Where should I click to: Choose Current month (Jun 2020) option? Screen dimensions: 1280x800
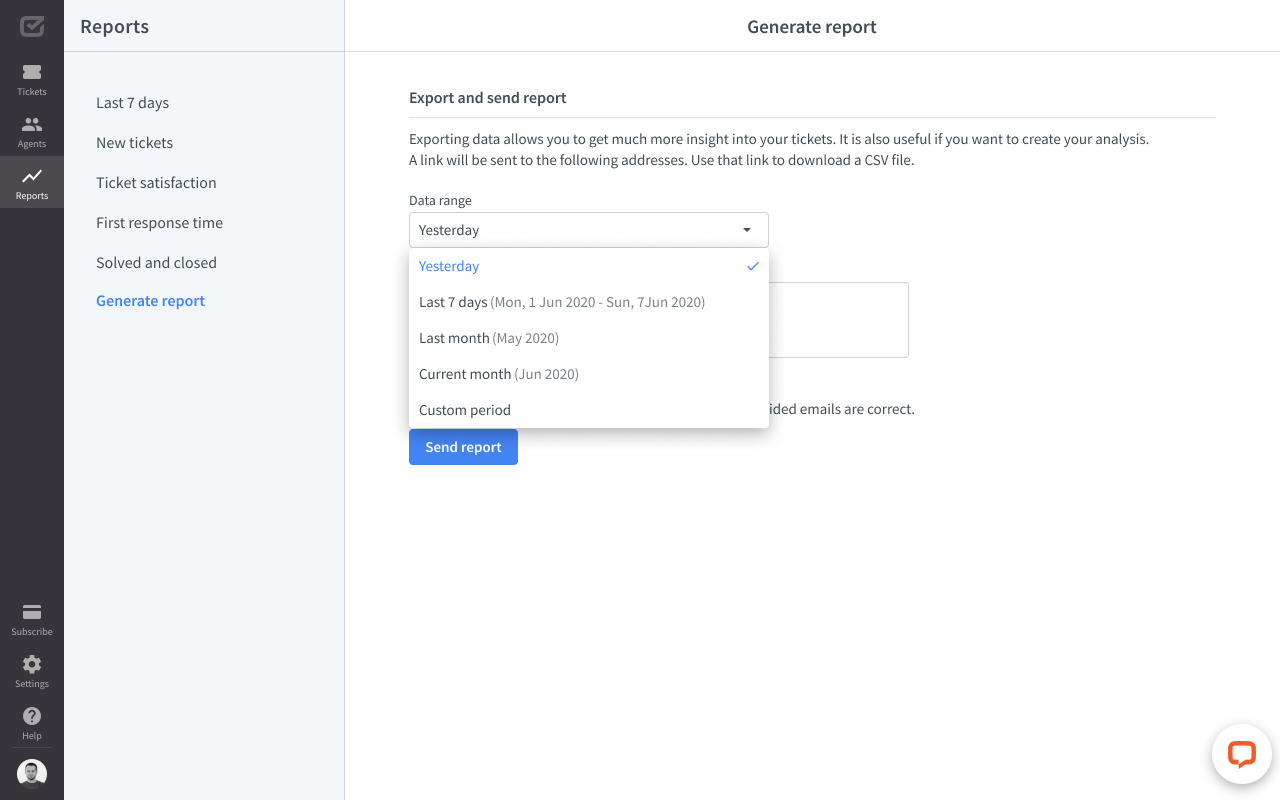[589, 374]
